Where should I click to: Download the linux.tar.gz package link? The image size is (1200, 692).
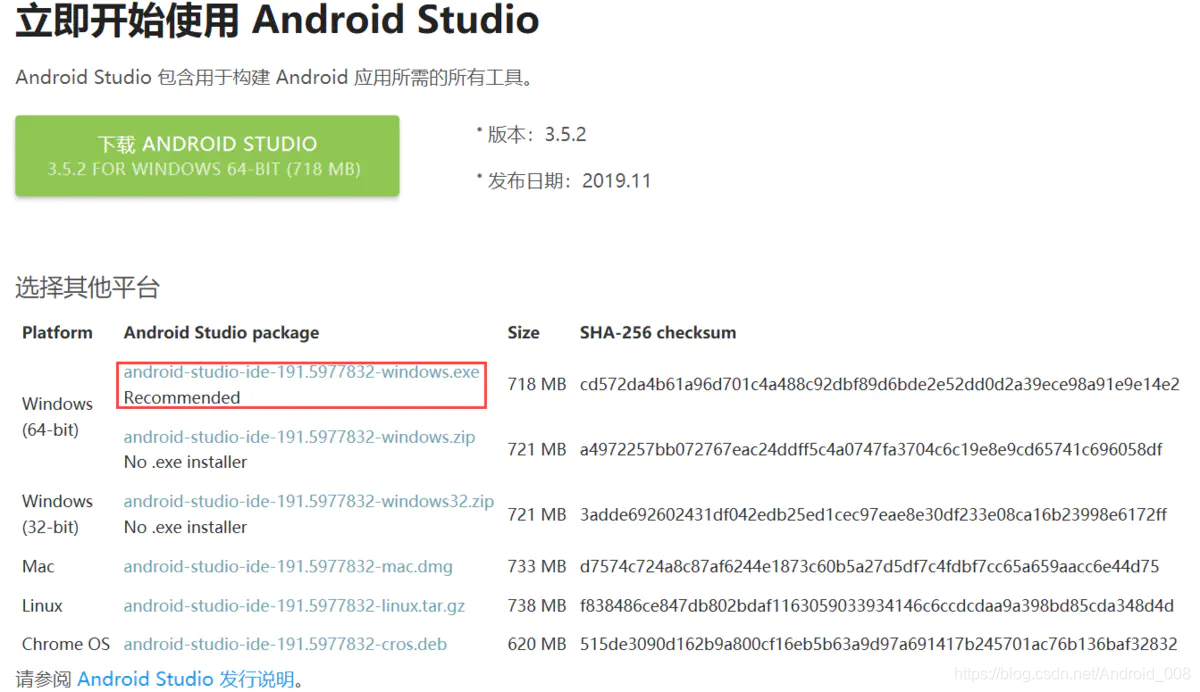click(x=294, y=606)
